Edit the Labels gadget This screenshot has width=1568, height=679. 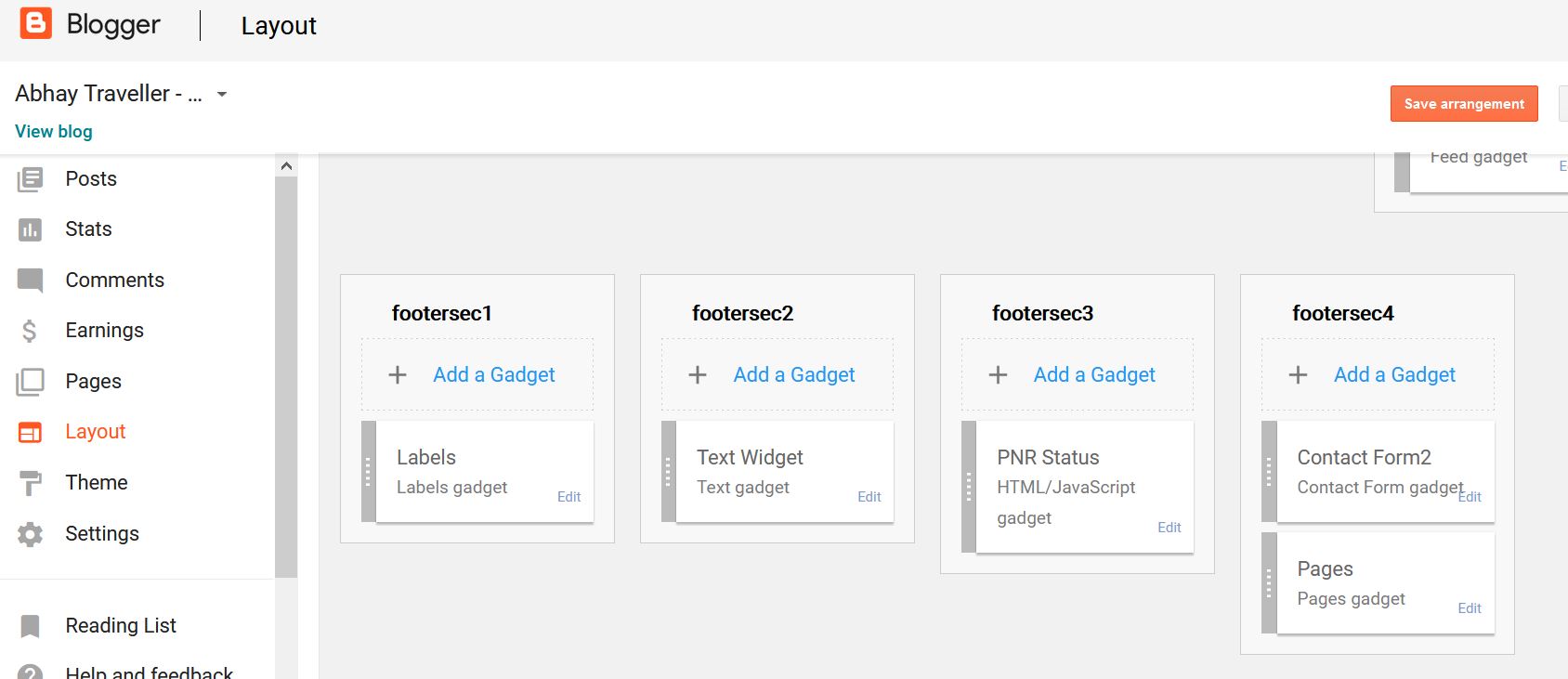(x=568, y=497)
